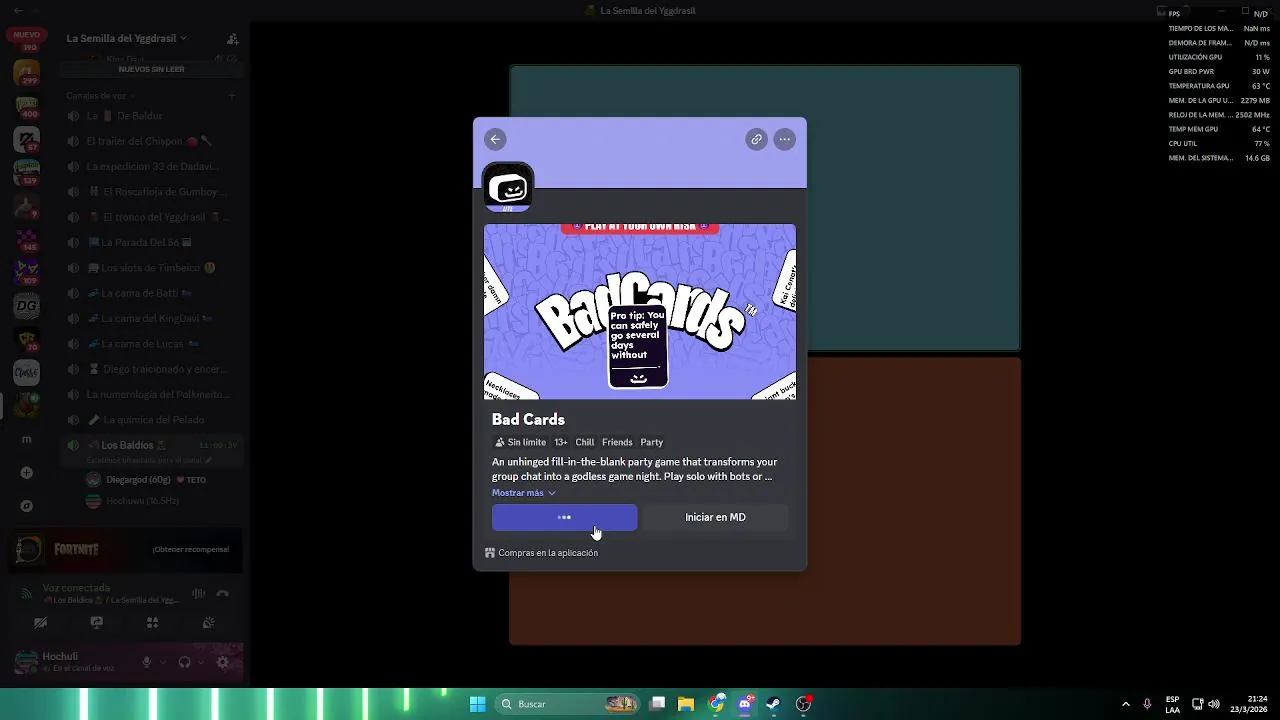Open server icon with 109 badge
Screen dimensions: 1280x720
[27, 273]
